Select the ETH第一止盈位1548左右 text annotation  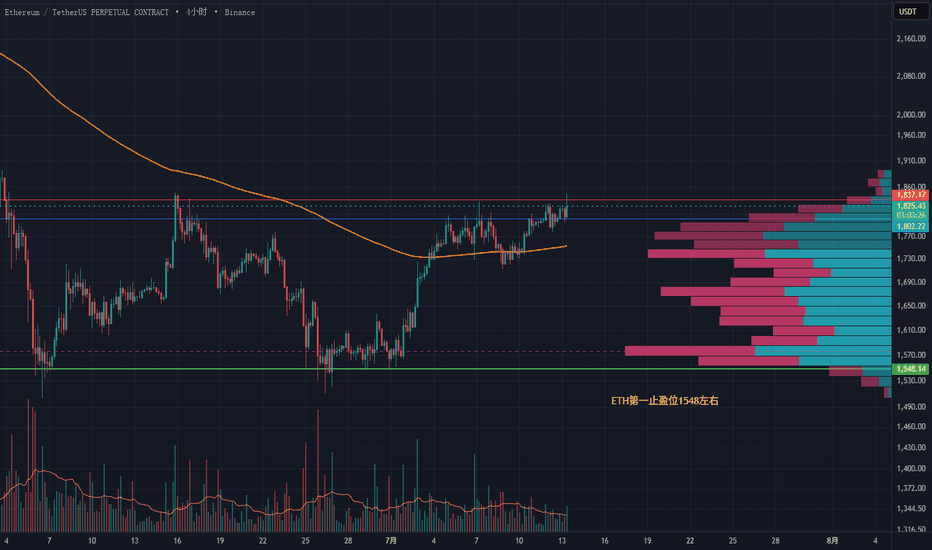[665, 401]
